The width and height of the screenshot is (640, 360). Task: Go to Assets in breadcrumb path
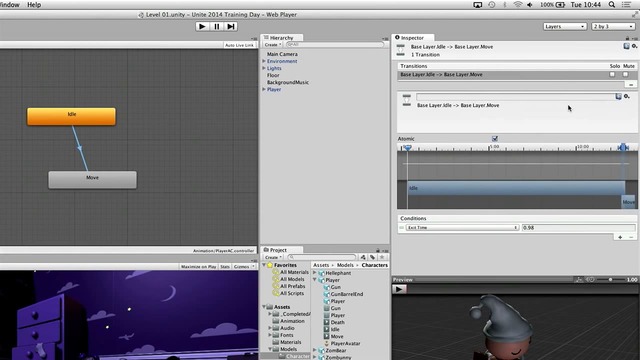click(321, 265)
